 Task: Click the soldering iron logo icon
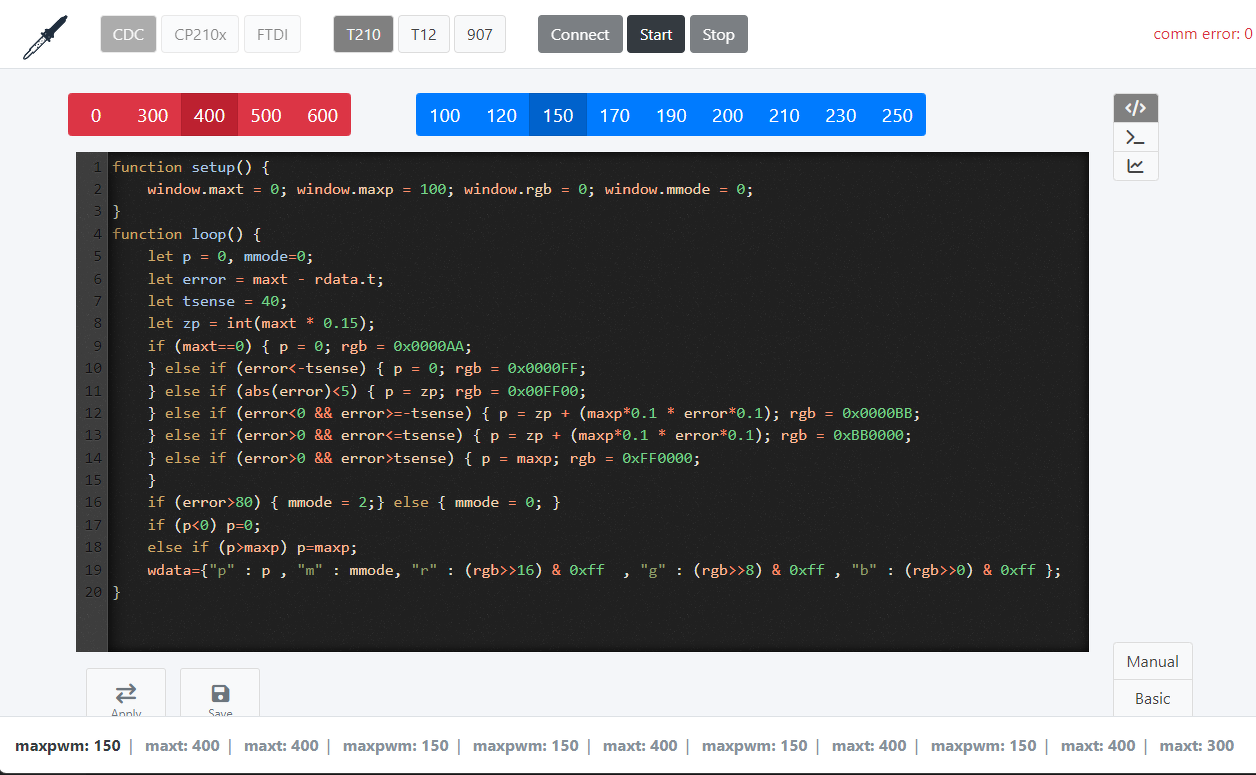tap(45, 37)
